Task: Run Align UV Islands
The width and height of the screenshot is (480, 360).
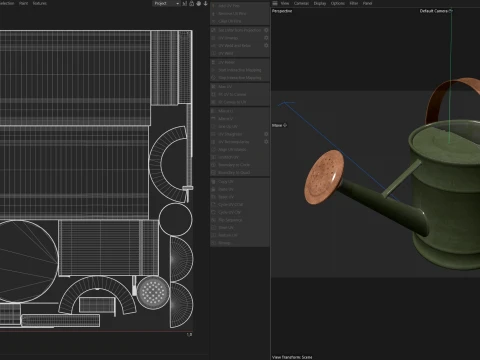Action: 240,149
